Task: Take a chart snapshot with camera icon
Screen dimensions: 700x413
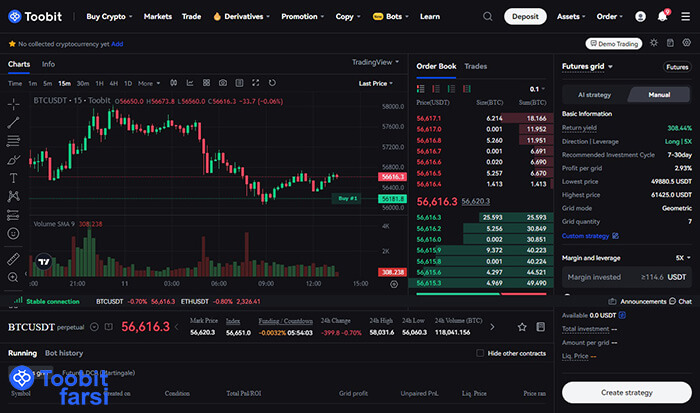Action: [x=222, y=83]
